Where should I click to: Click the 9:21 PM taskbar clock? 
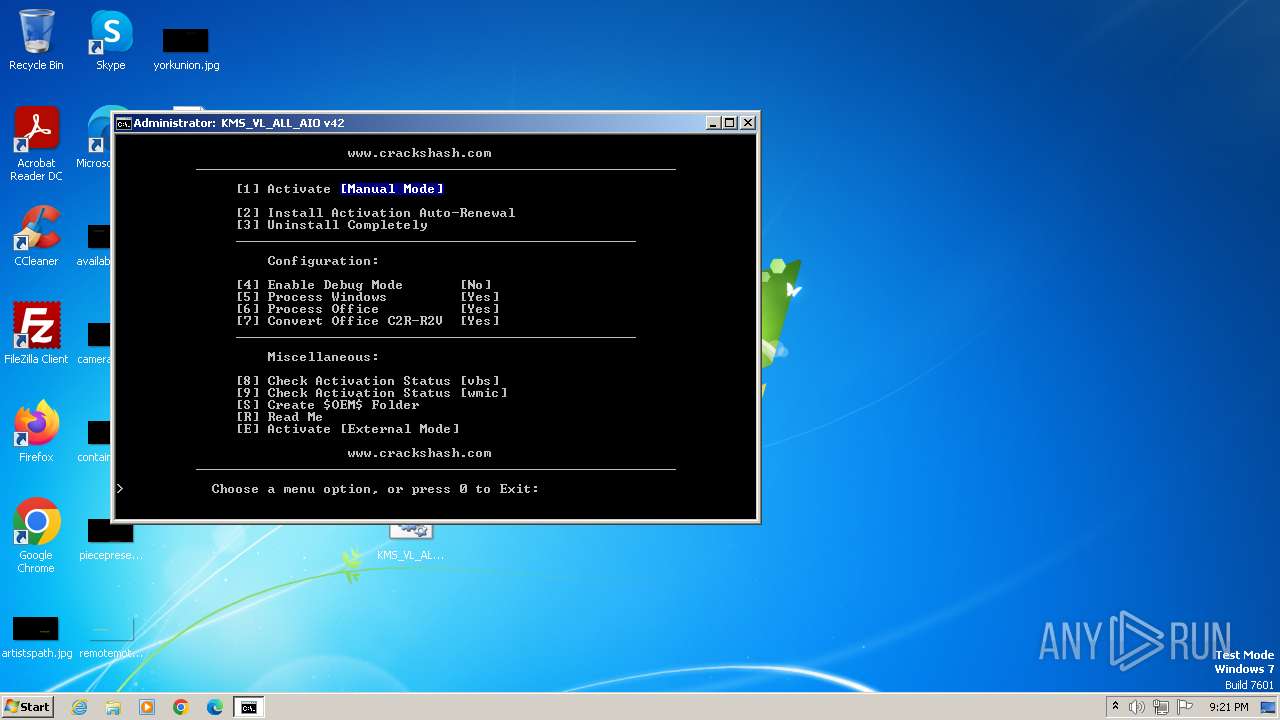[1228, 707]
